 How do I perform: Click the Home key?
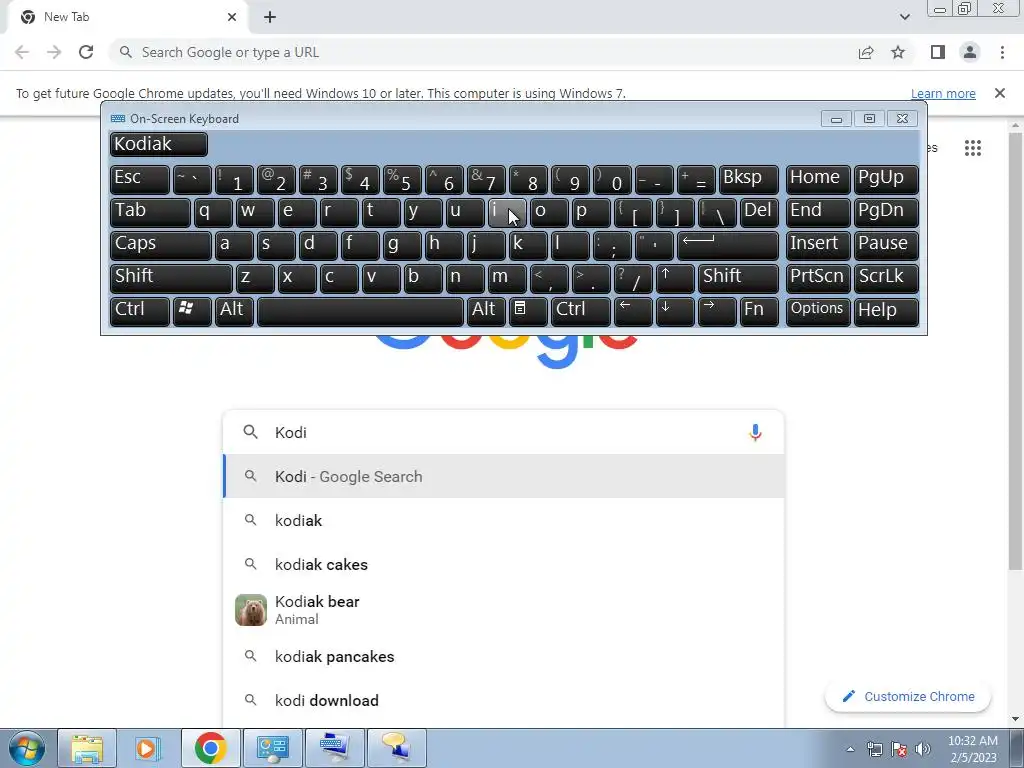818,179
